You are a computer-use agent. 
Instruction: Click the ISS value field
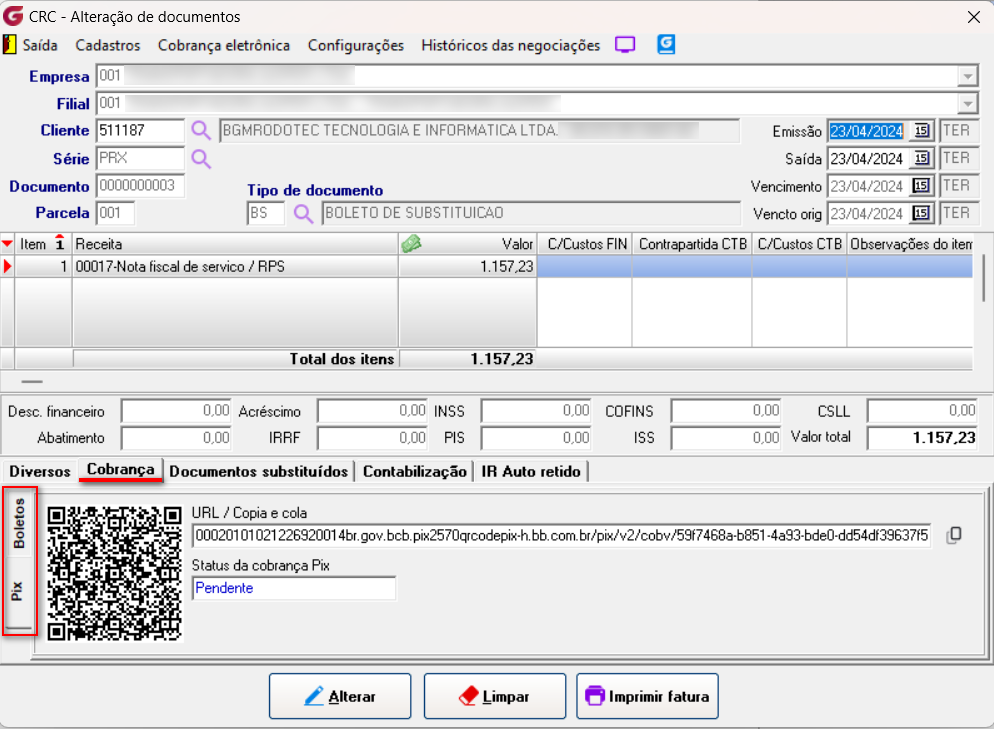pos(726,438)
